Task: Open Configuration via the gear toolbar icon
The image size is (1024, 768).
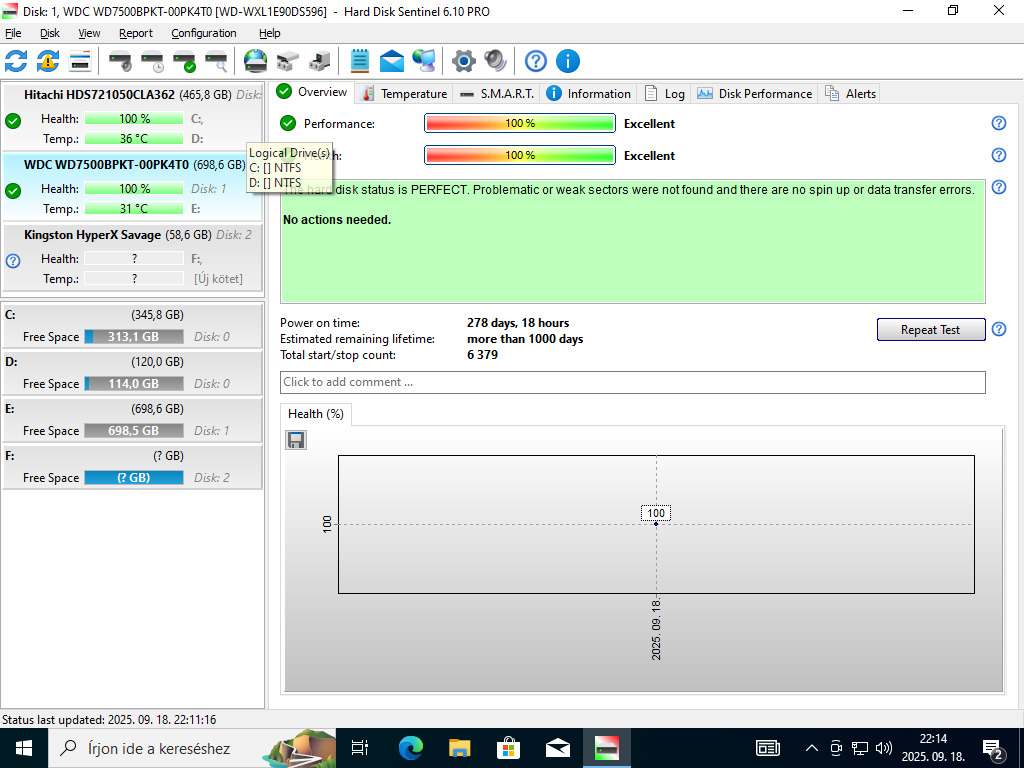Action: point(464,61)
